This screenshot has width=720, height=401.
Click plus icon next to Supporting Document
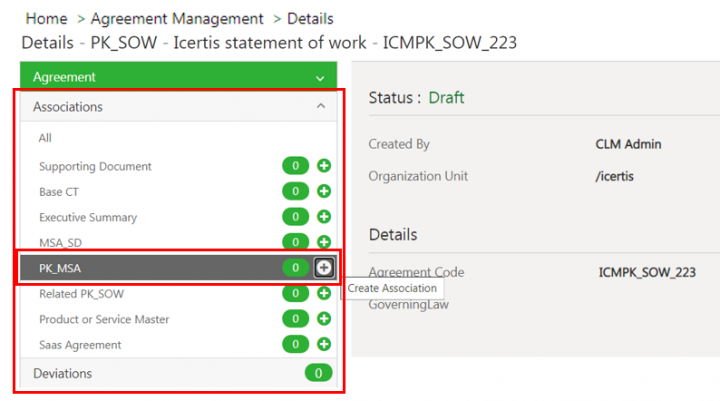(324, 166)
